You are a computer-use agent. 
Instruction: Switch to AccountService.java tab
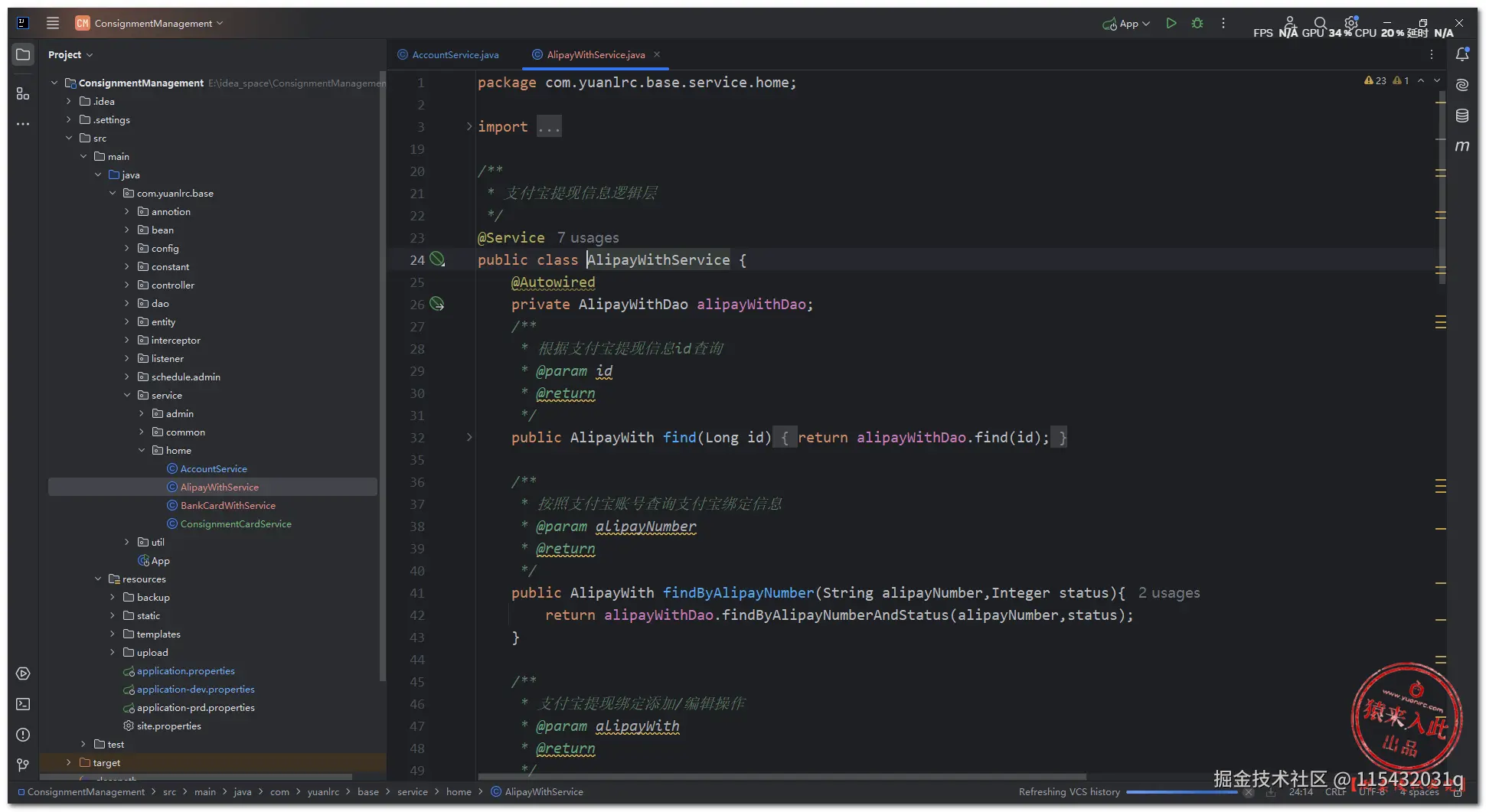[x=448, y=54]
